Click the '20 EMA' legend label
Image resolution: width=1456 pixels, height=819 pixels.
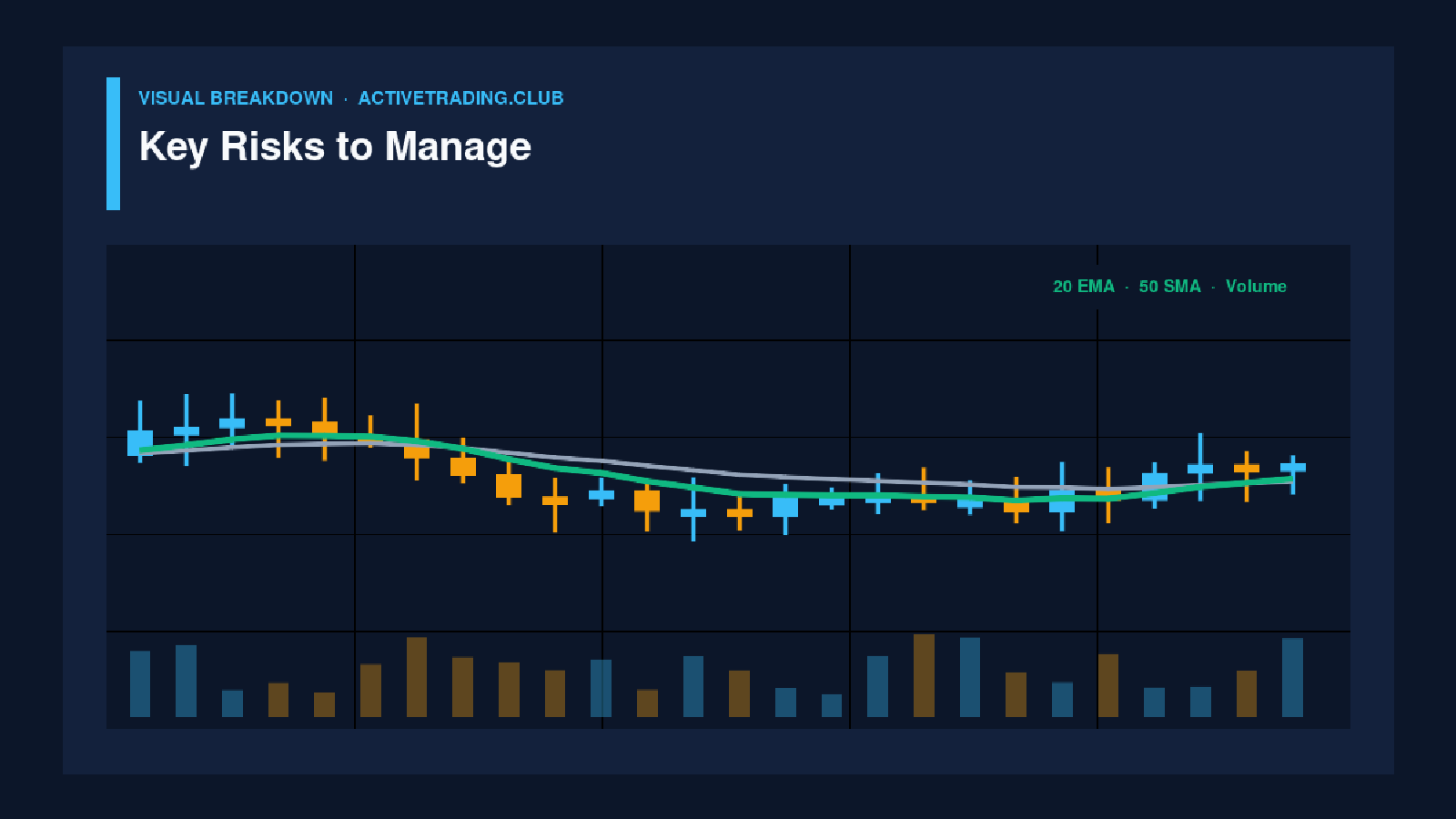coord(1084,287)
